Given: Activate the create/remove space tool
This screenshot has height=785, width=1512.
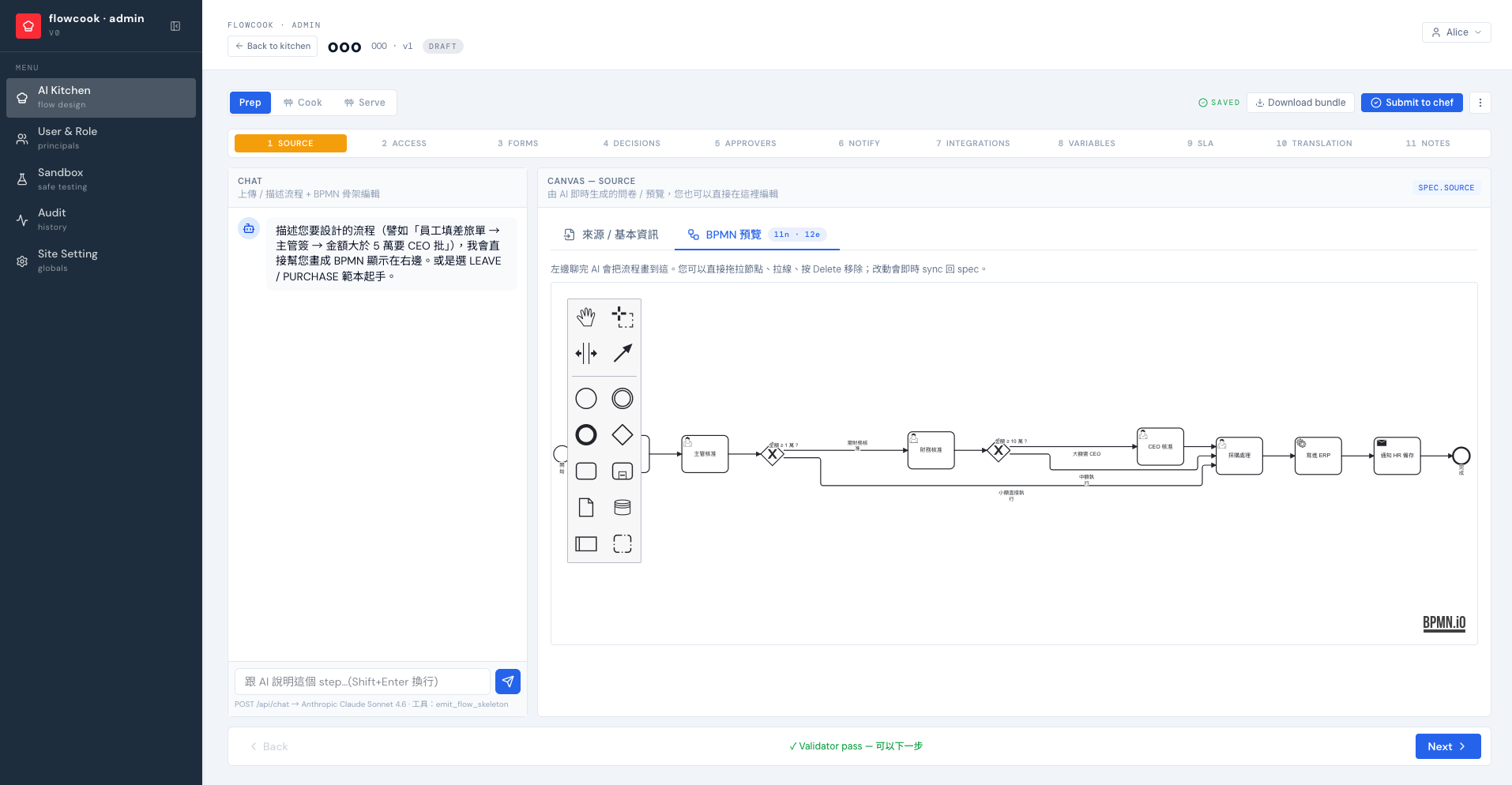Looking at the screenshot, I should (586, 353).
